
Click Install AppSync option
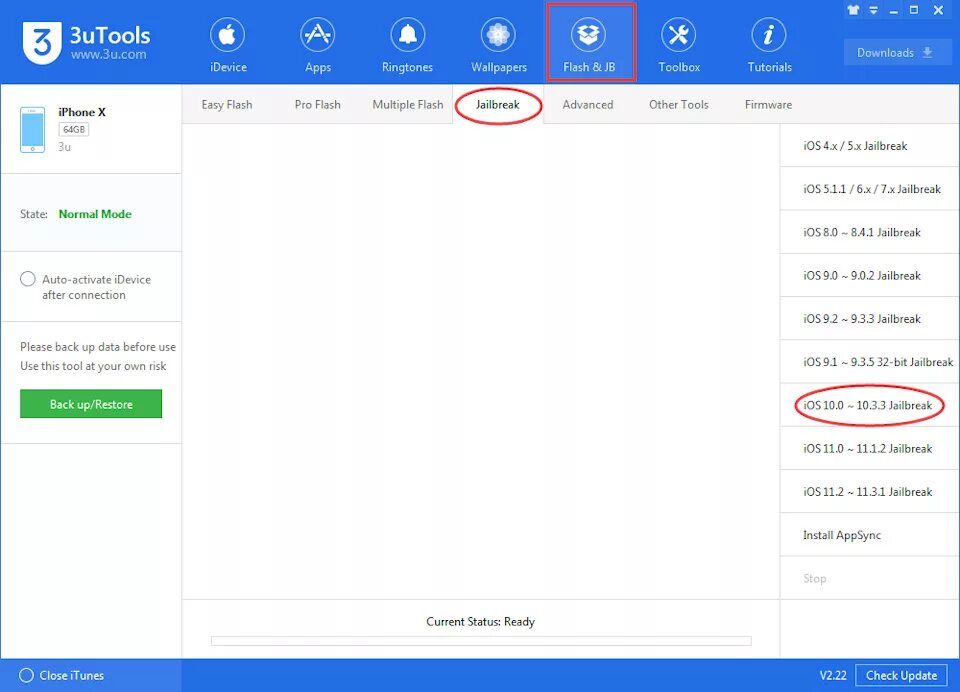click(x=869, y=535)
